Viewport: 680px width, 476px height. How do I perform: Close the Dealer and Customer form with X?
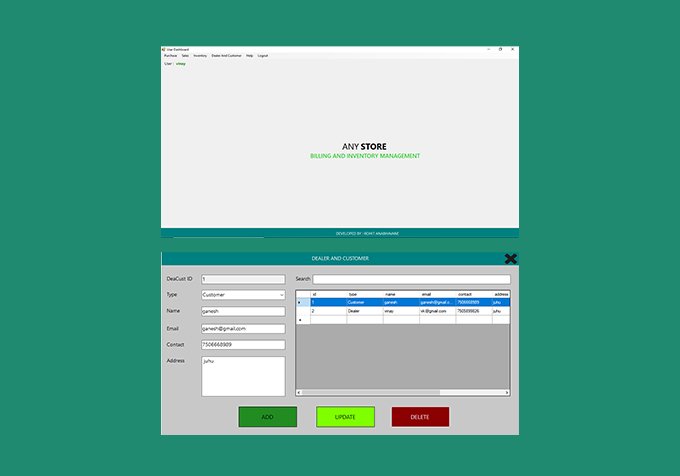[510, 259]
